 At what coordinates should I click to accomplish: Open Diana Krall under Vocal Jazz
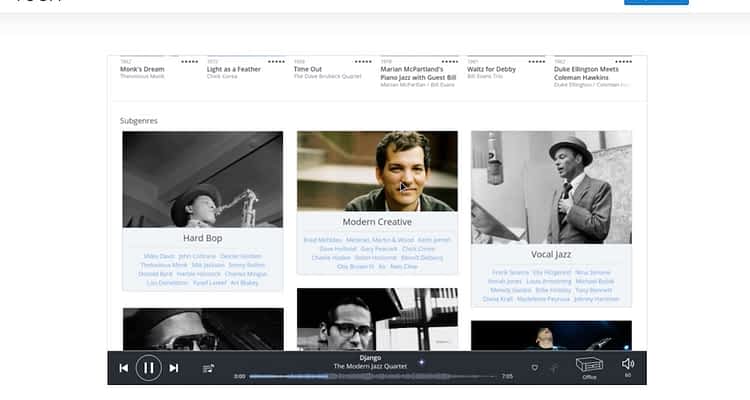(497, 300)
